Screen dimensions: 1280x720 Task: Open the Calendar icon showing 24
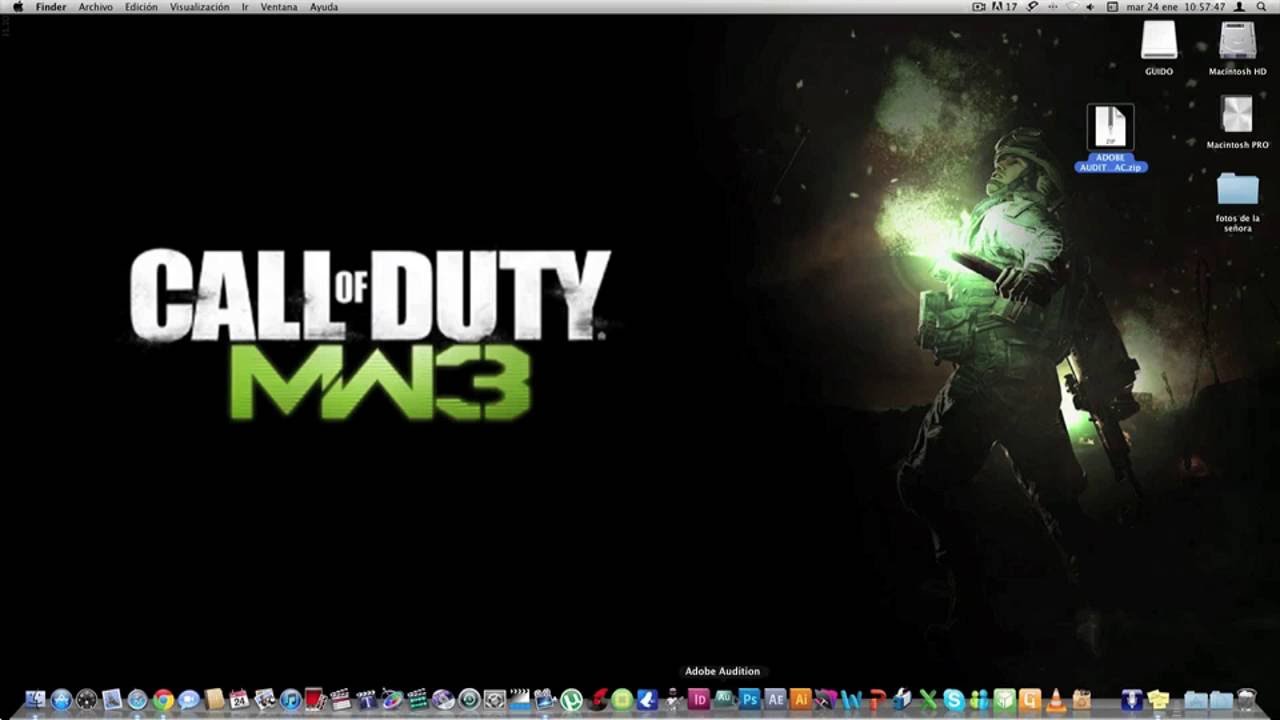pos(239,699)
